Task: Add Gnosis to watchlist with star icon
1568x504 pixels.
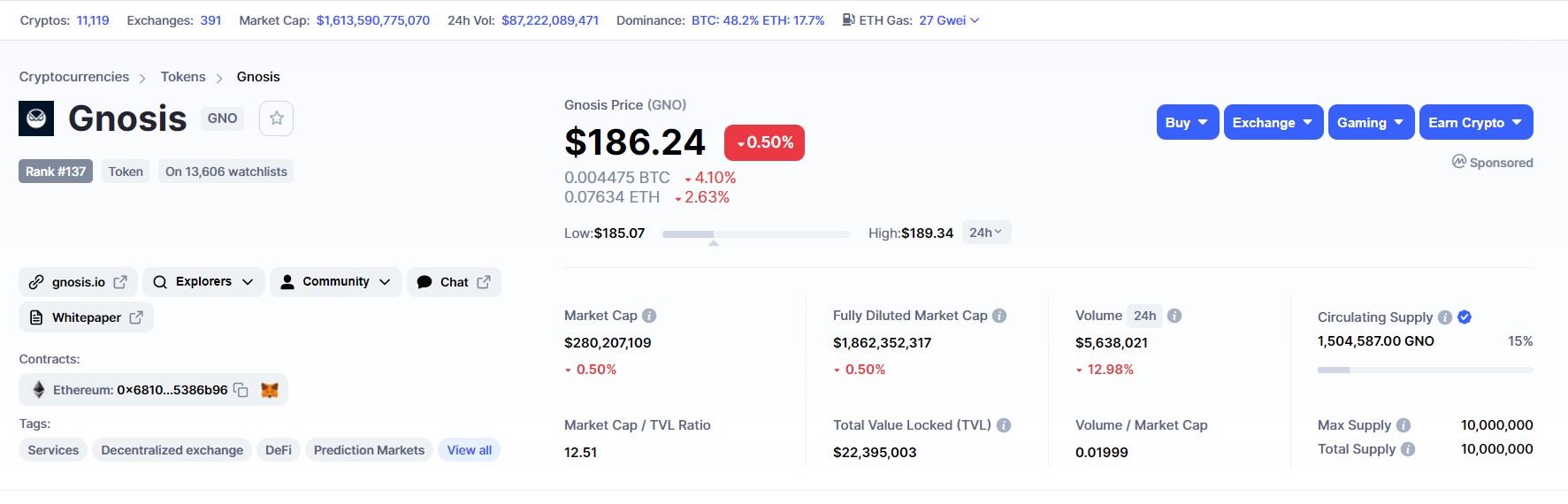Action: click(x=276, y=118)
